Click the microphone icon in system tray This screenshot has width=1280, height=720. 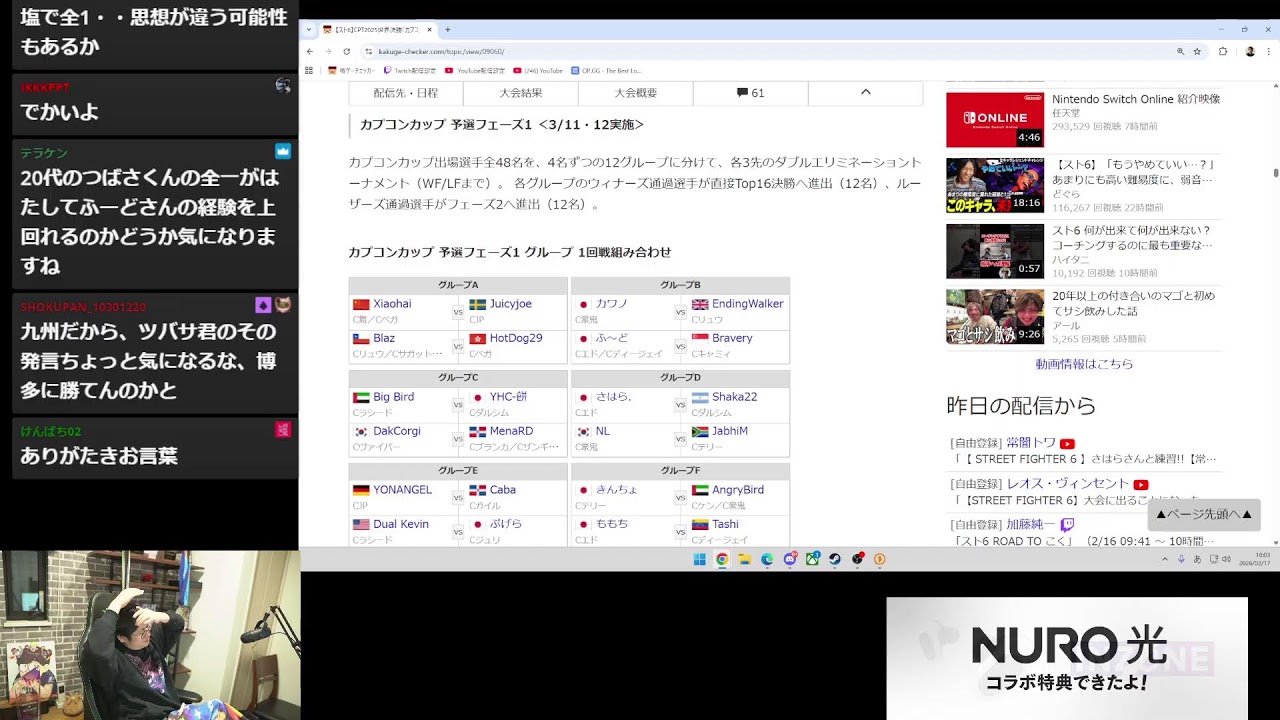pyautogui.click(x=1182, y=559)
